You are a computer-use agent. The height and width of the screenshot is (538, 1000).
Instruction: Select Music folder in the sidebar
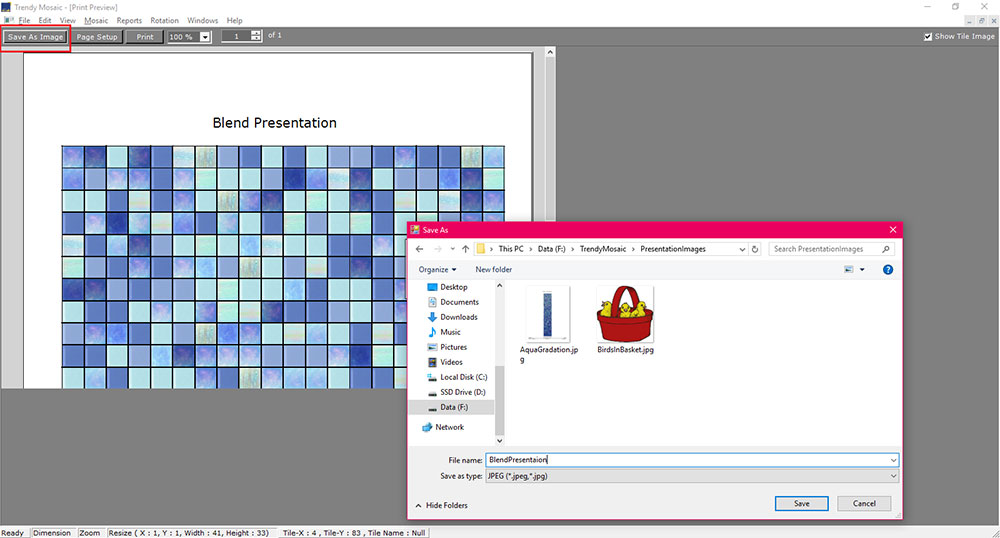(x=450, y=332)
